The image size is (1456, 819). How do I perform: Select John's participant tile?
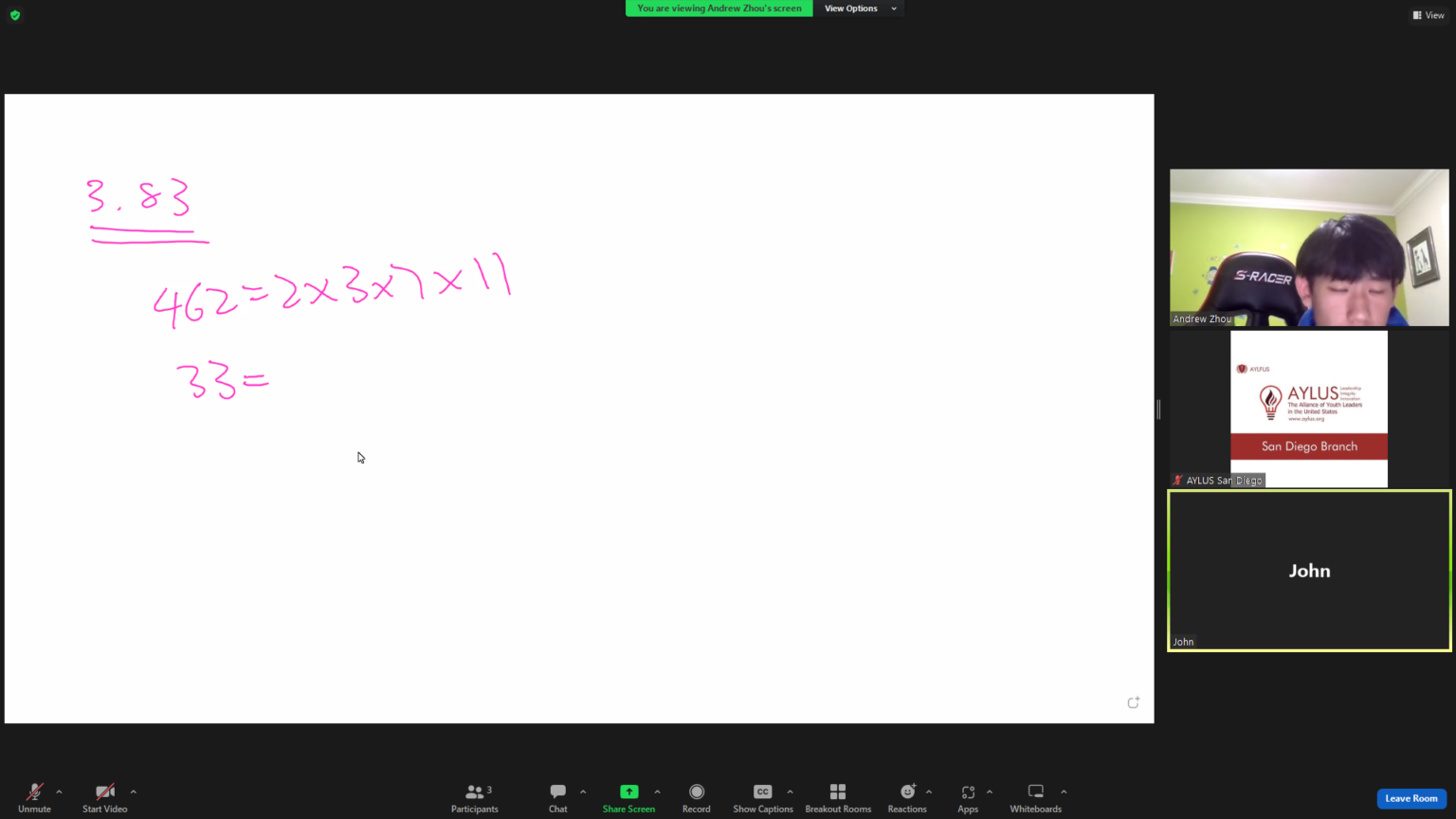point(1309,571)
